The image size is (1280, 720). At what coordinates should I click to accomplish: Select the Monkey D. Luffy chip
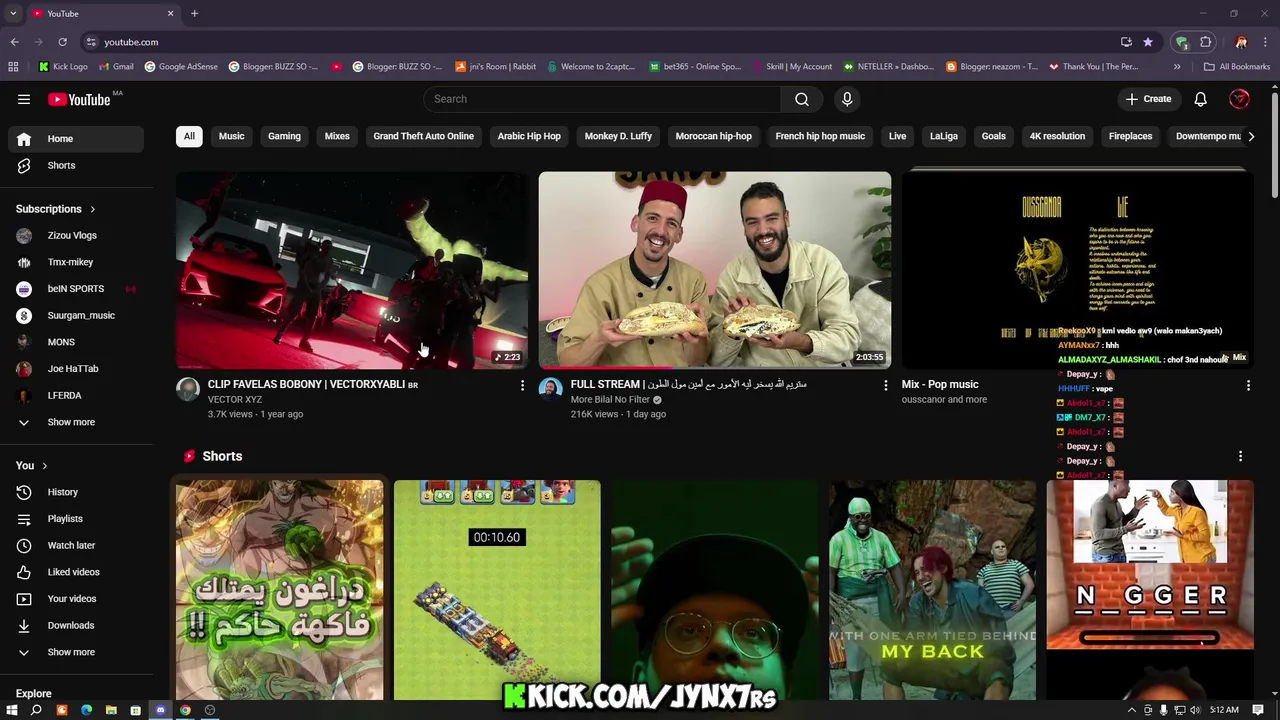[x=618, y=136]
